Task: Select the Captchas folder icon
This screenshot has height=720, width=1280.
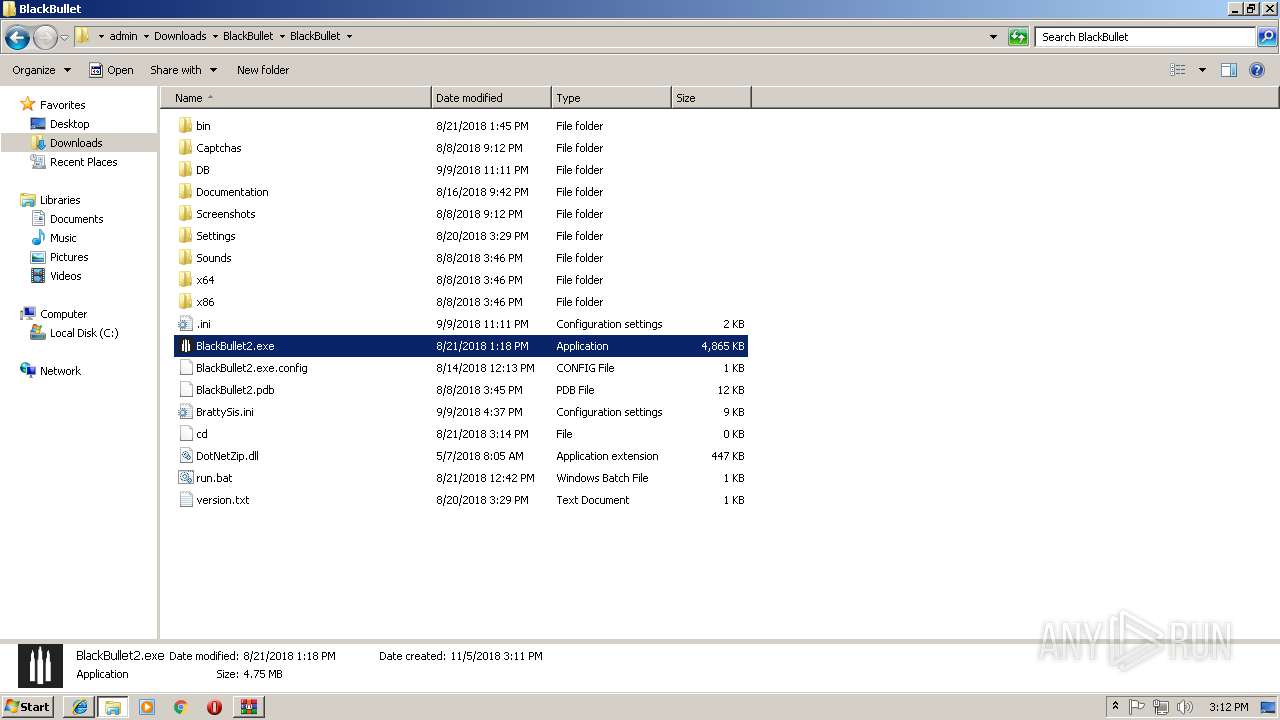Action: (185, 148)
